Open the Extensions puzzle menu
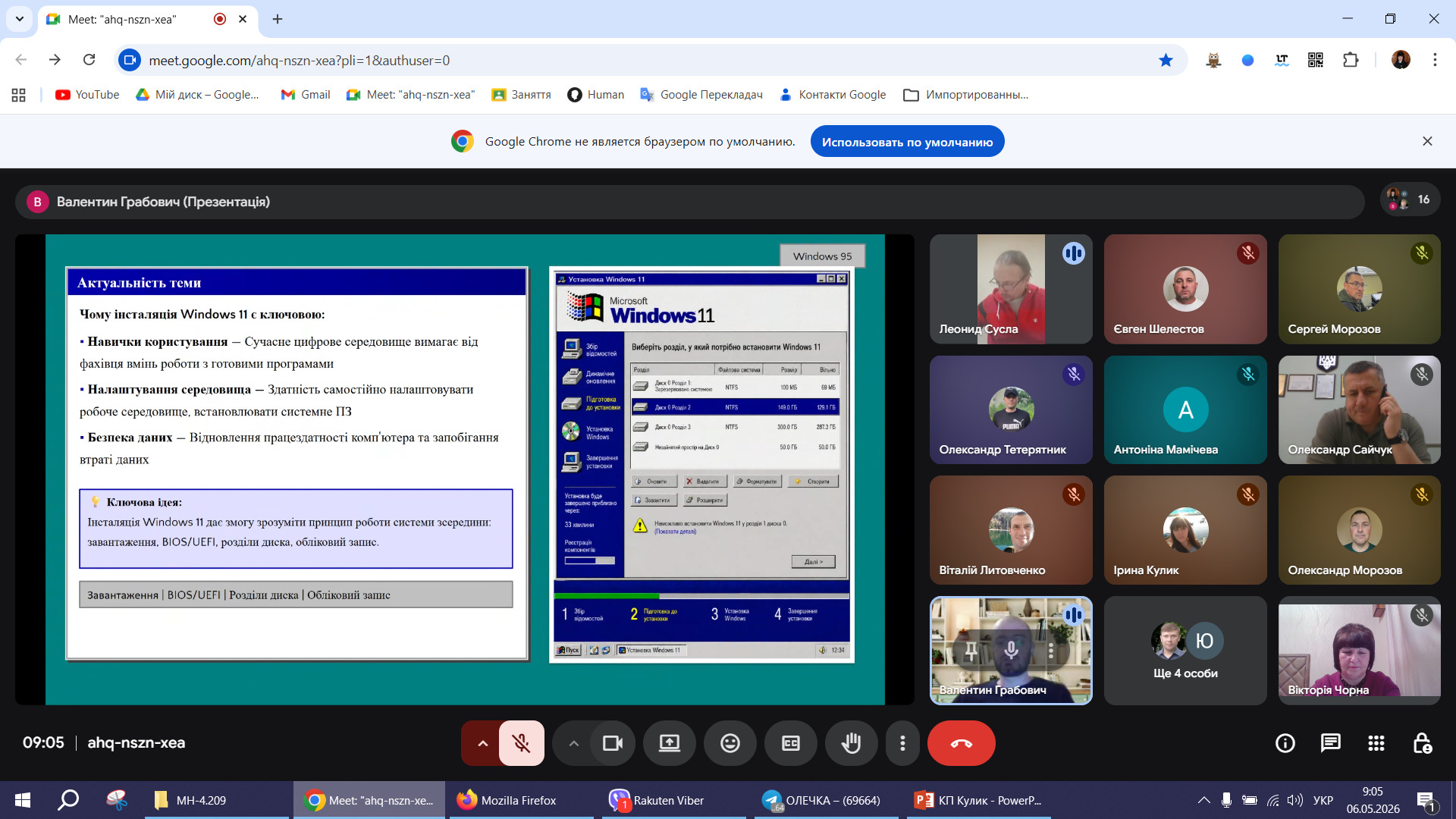Image resolution: width=1456 pixels, height=819 pixels. tap(1351, 60)
